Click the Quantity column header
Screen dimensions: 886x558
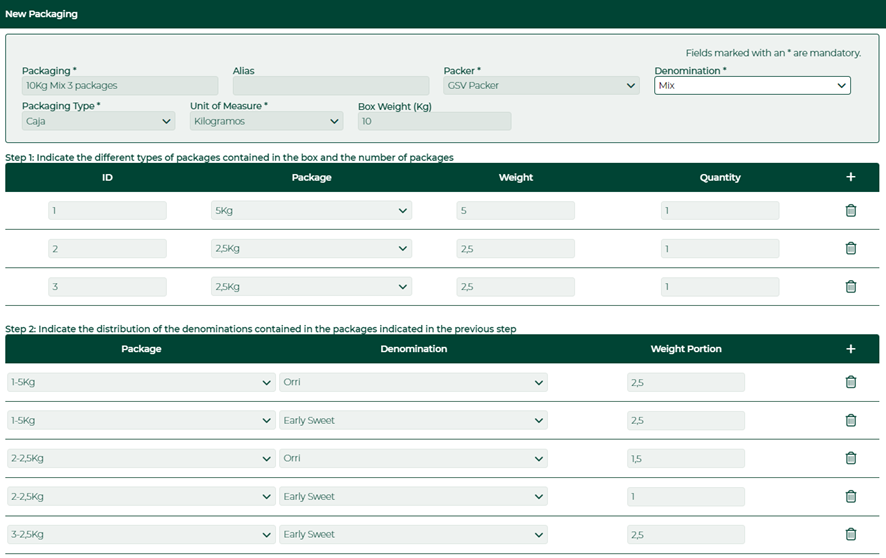pos(720,177)
